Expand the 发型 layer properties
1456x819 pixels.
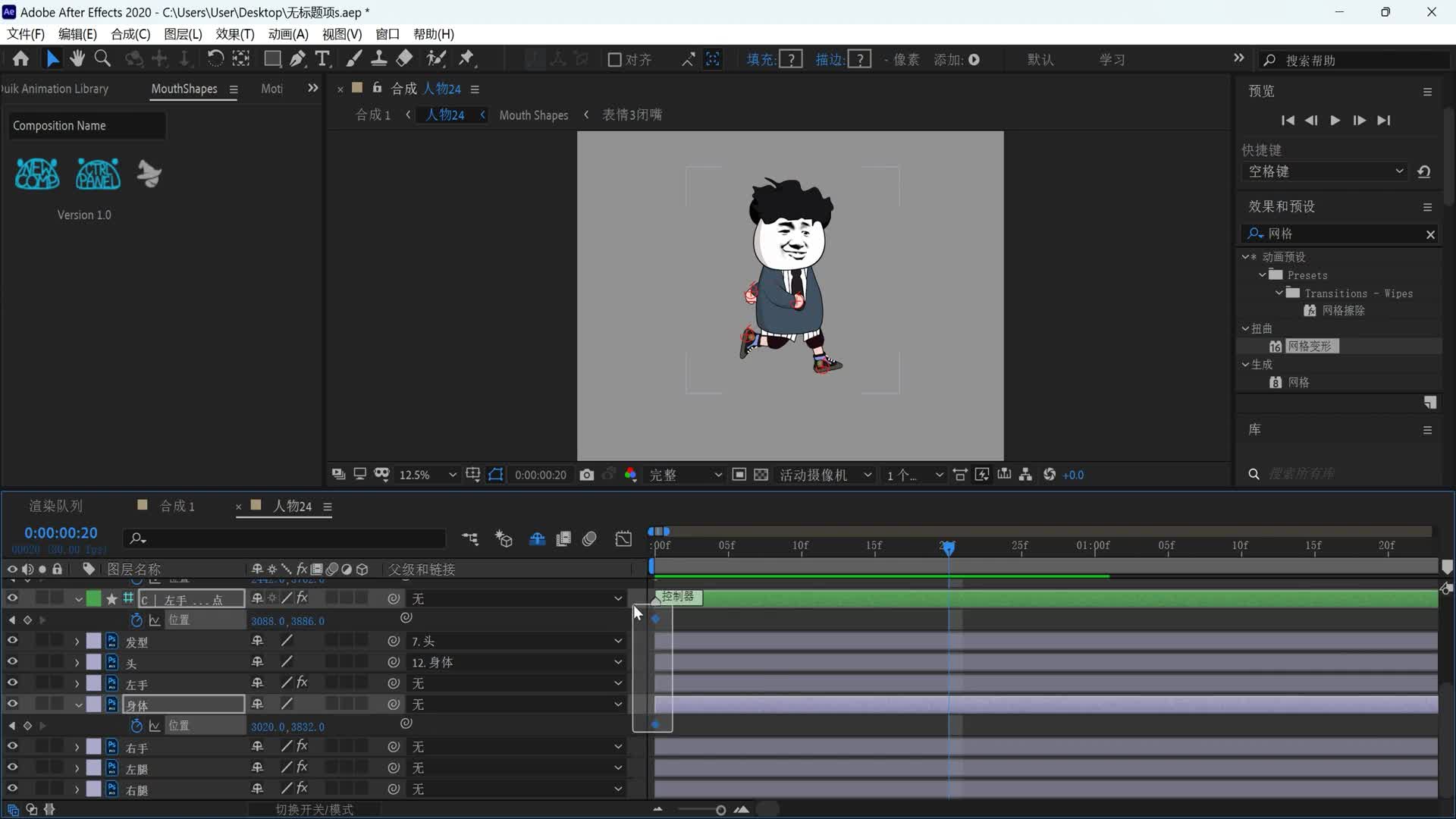[x=77, y=641]
